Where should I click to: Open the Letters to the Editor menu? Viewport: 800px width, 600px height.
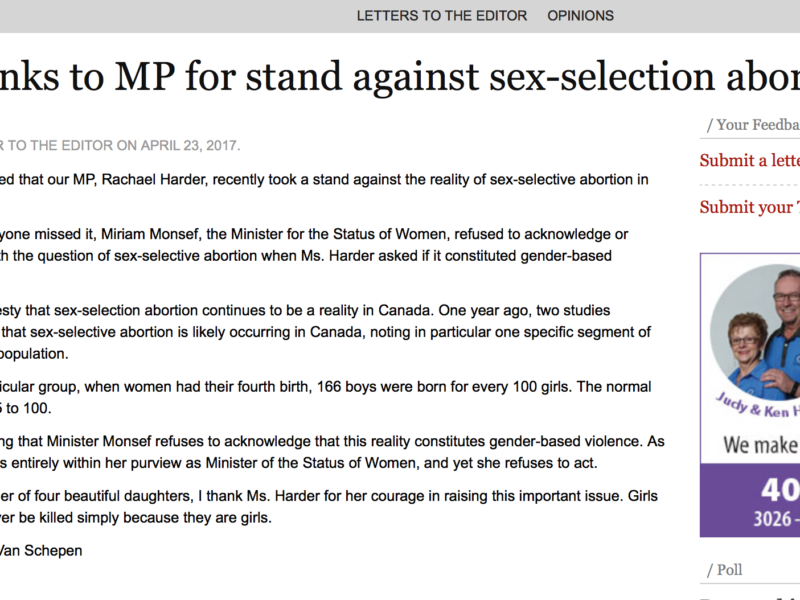pyautogui.click(x=441, y=15)
